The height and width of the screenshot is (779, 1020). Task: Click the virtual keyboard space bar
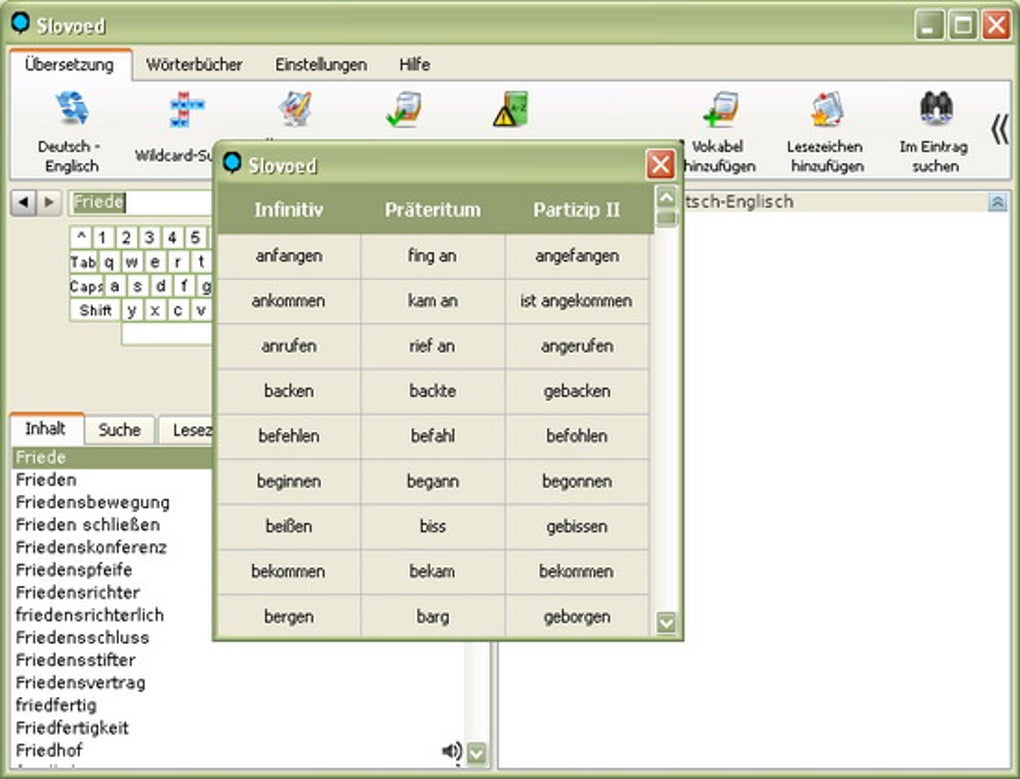pyautogui.click(x=167, y=334)
